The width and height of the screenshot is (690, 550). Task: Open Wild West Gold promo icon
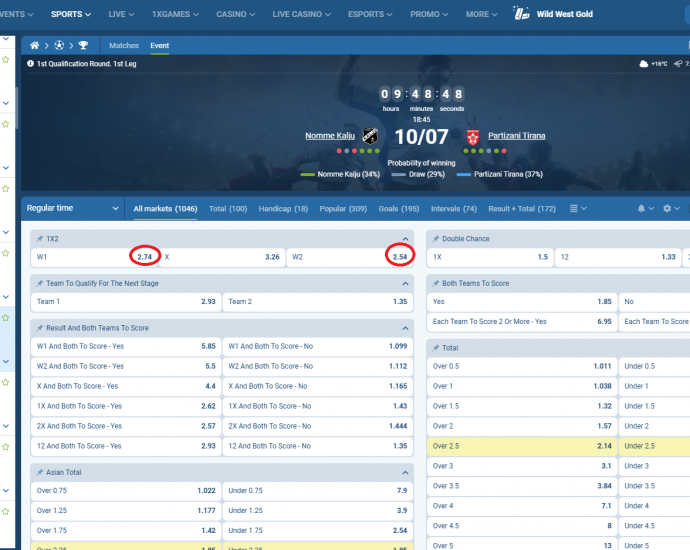[x=521, y=14]
